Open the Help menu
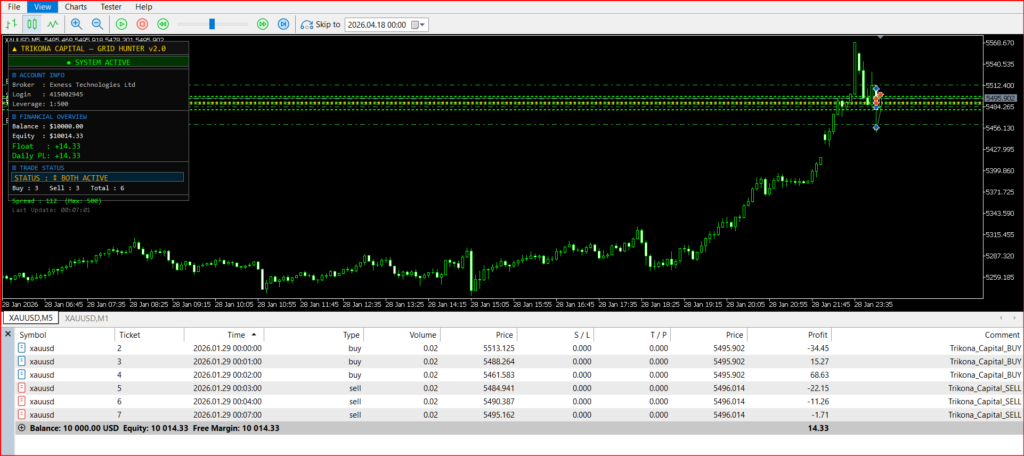 (144, 7)
